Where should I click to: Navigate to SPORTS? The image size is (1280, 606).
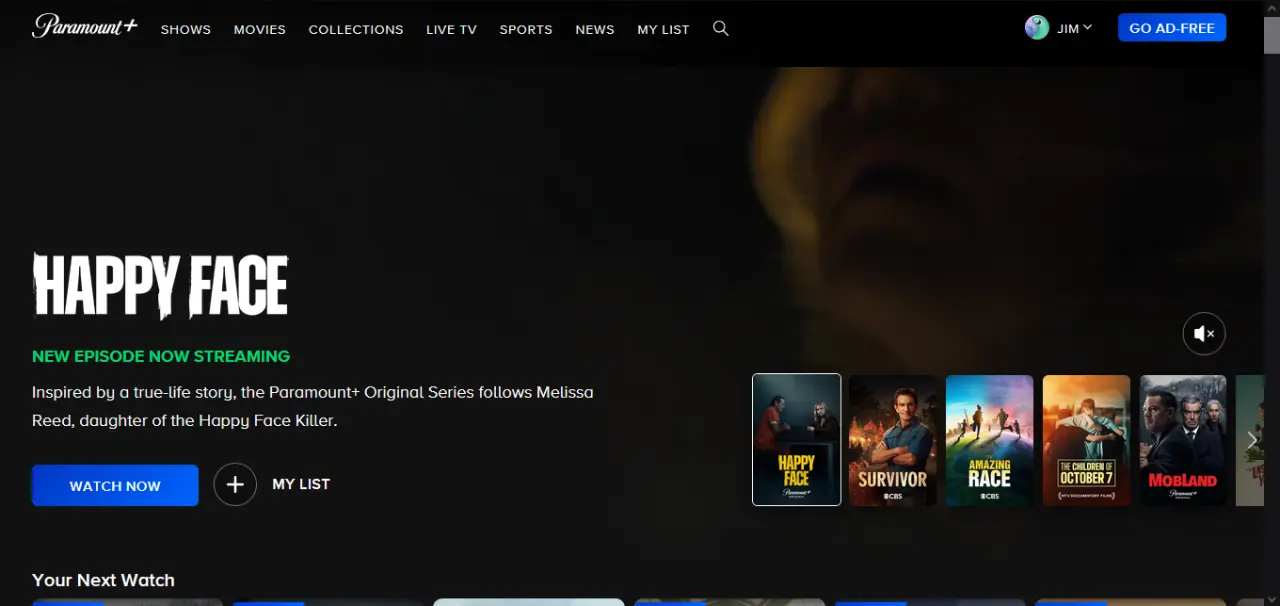point(526,29)
